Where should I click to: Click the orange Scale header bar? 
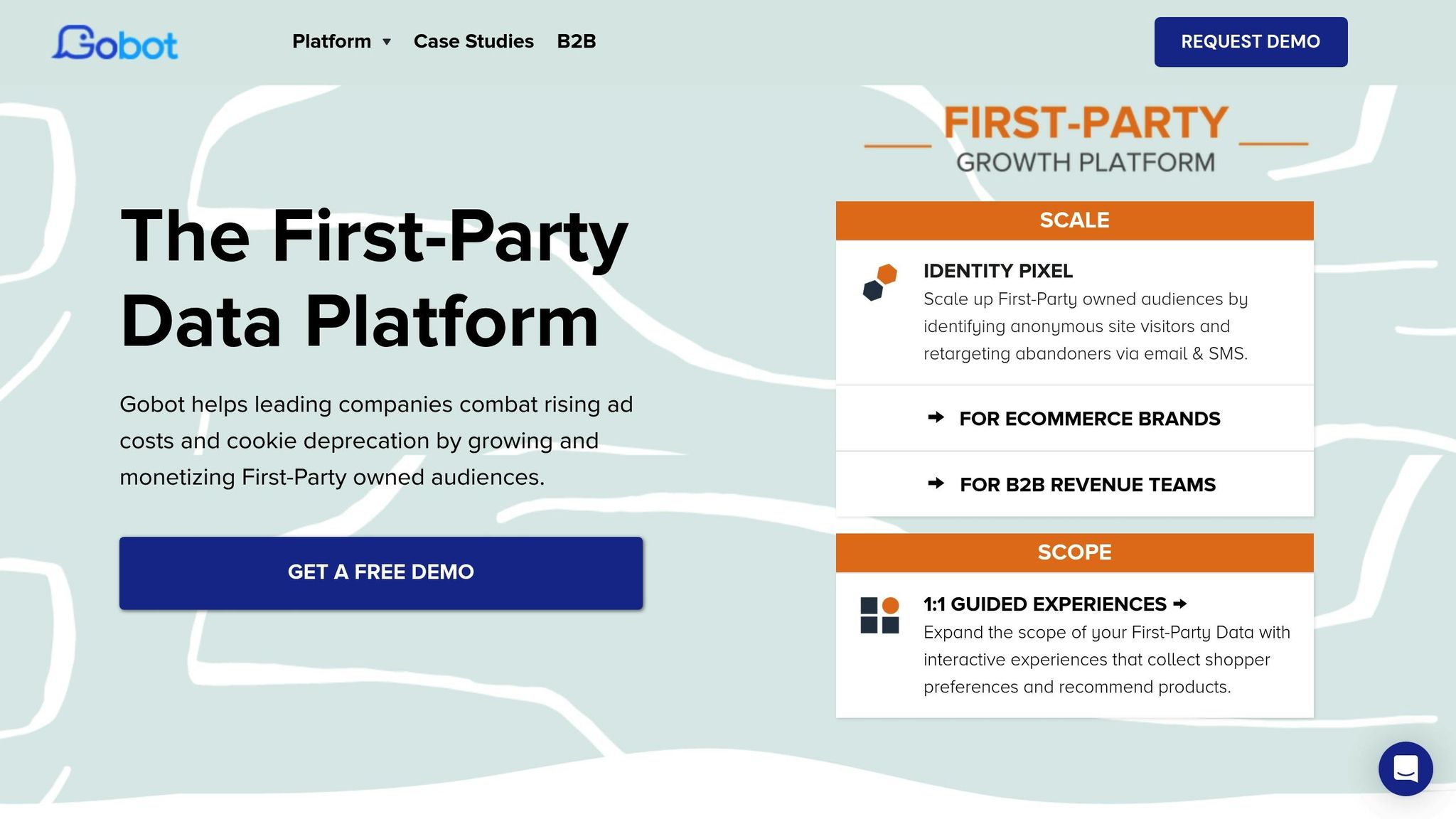1075,220
